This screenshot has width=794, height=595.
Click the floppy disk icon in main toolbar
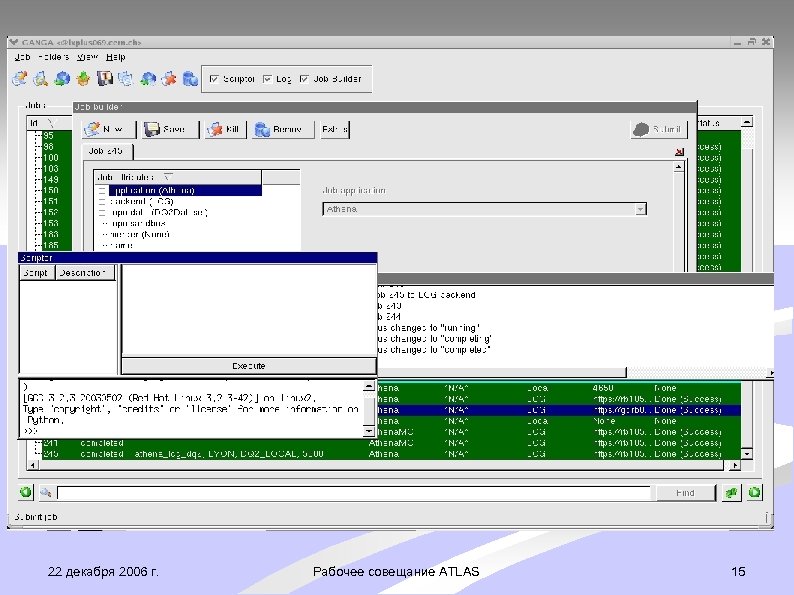[104, 78]
